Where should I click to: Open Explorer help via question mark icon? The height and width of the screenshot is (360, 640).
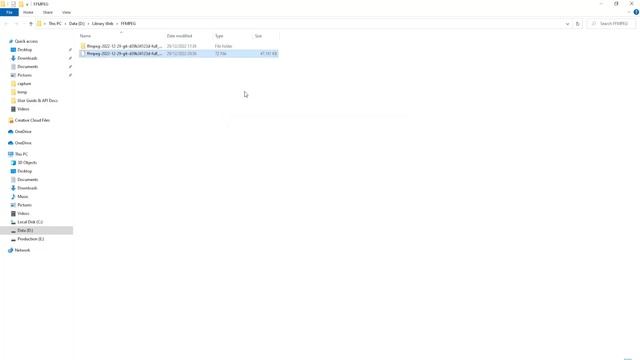636,12
